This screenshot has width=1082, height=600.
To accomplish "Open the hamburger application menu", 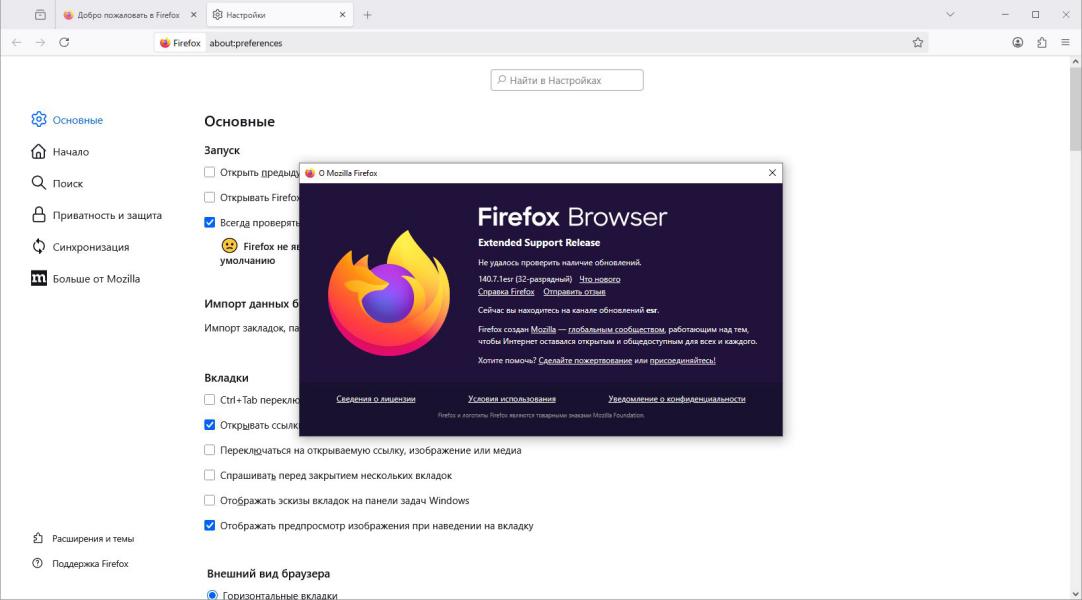I will click(x=1066, y=43).
